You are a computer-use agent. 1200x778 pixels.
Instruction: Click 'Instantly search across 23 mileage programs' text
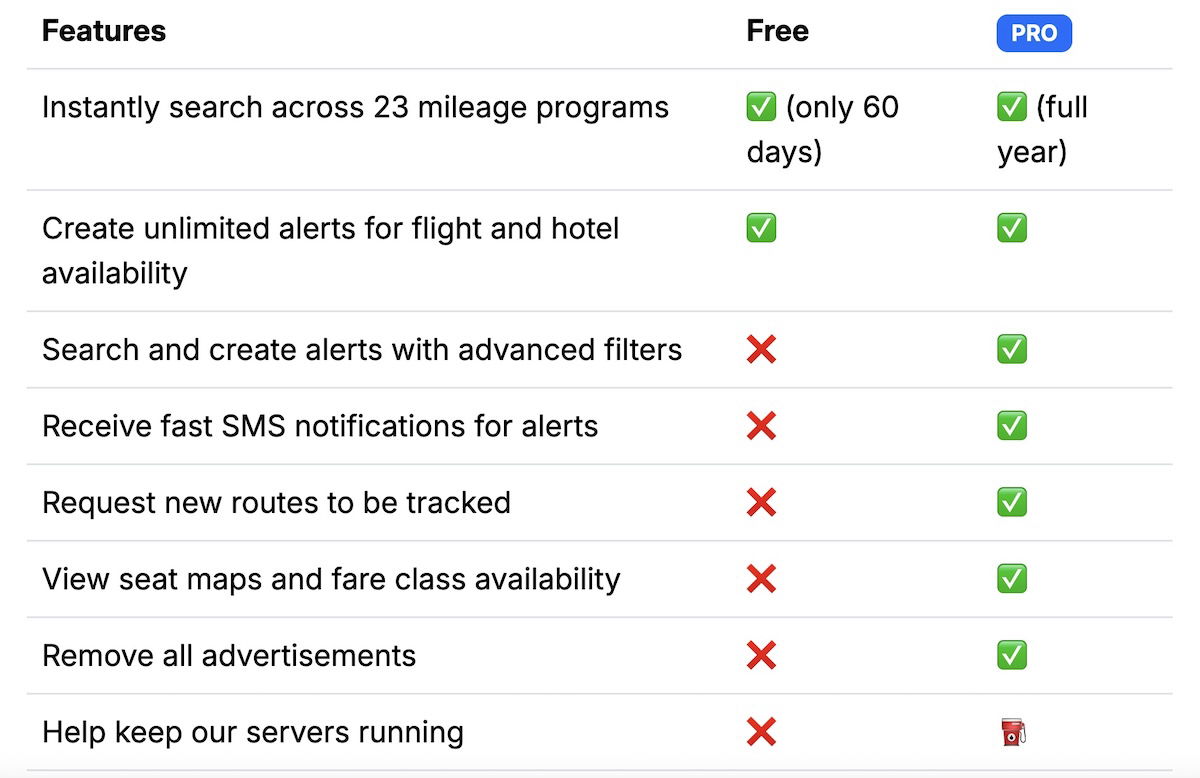(355, 108)
